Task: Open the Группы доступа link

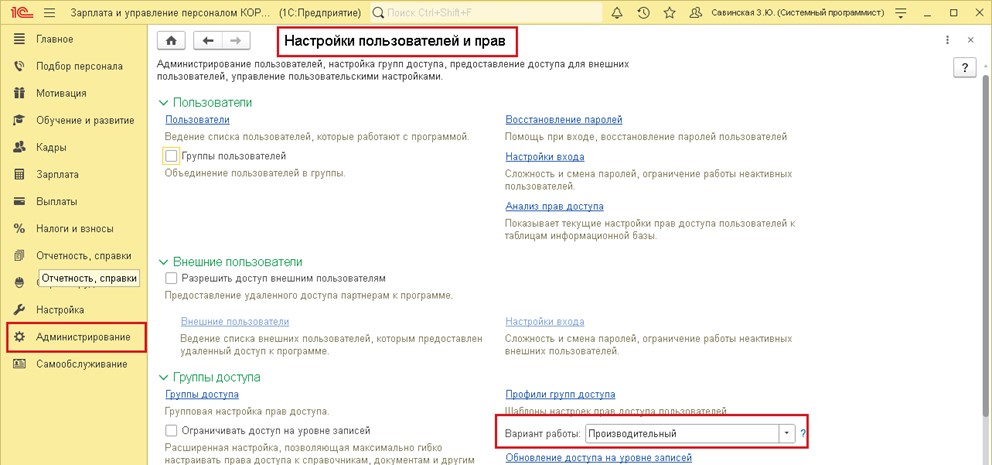Action: (202, 394)
